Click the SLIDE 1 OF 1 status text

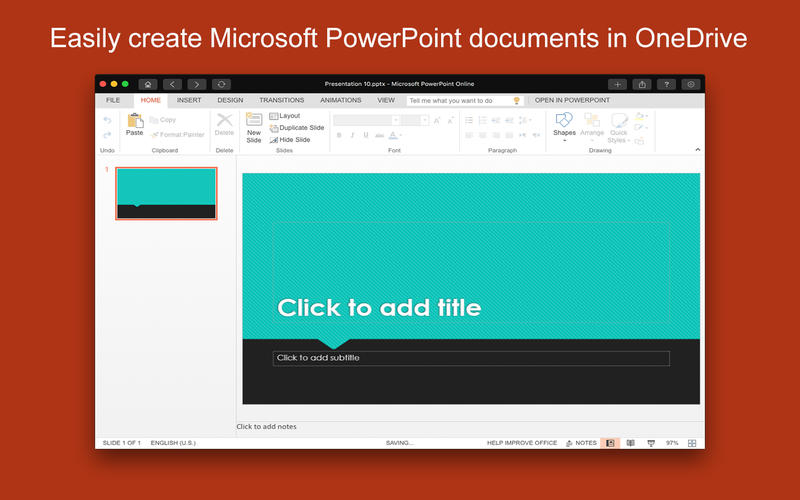[121, 443]
